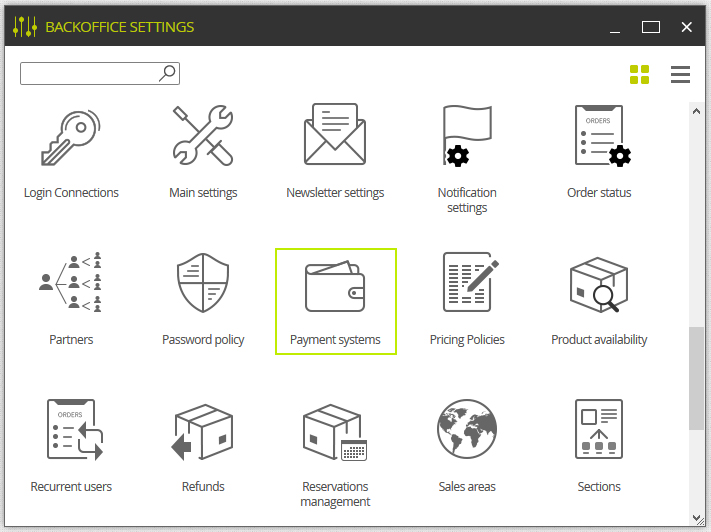Open Notification settings flag icon
The height and width of the screenshot is (532, 711).
click(x=467, y=136)
